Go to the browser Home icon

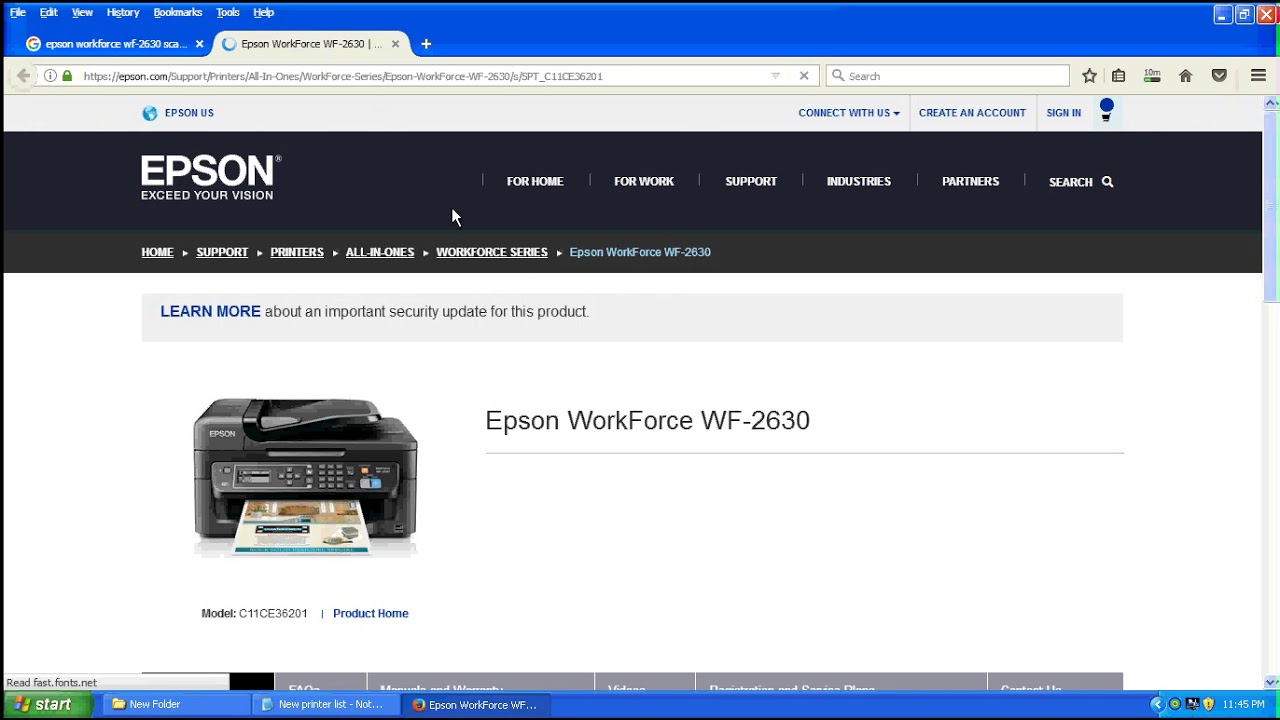point(1186,76)
